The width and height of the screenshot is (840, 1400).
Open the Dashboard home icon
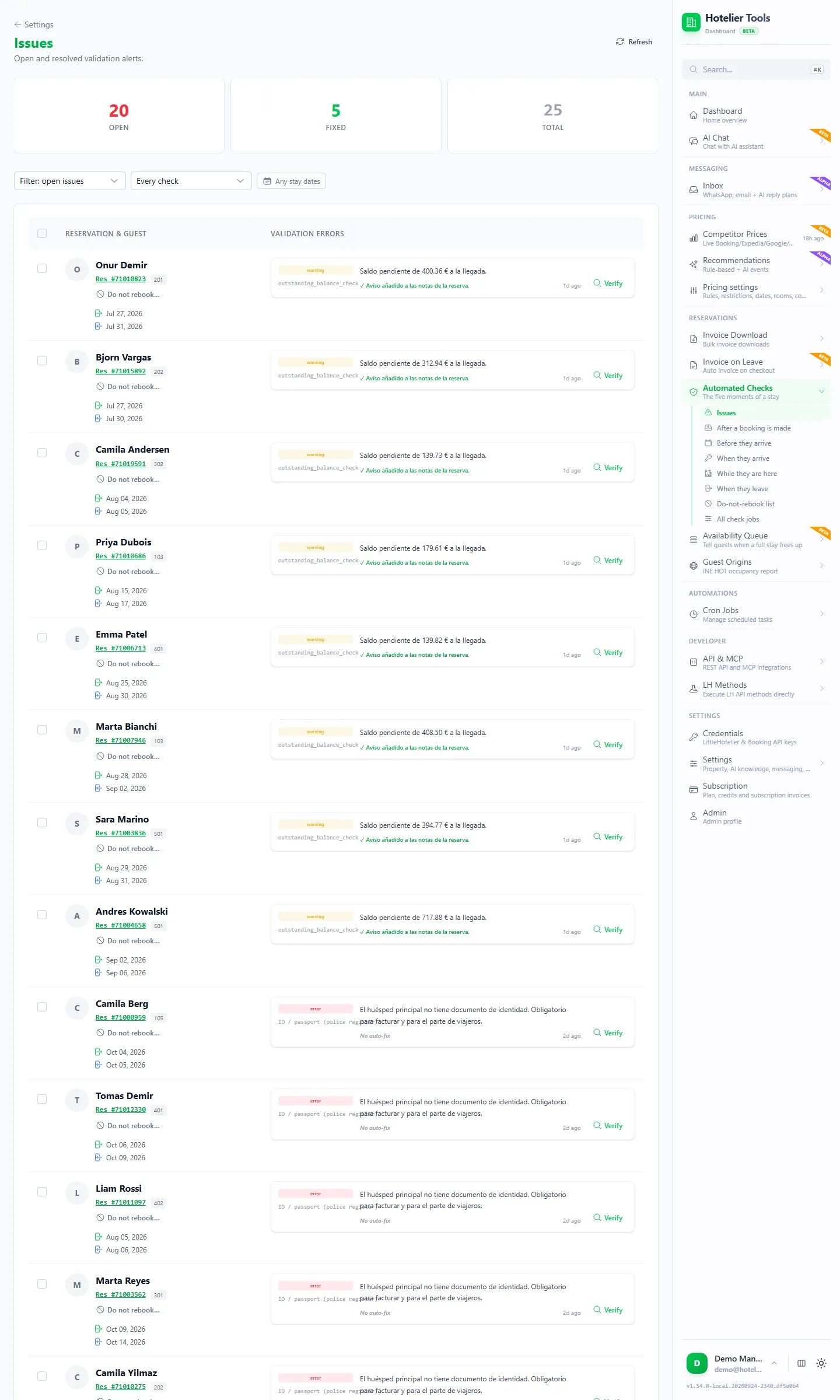694,115
